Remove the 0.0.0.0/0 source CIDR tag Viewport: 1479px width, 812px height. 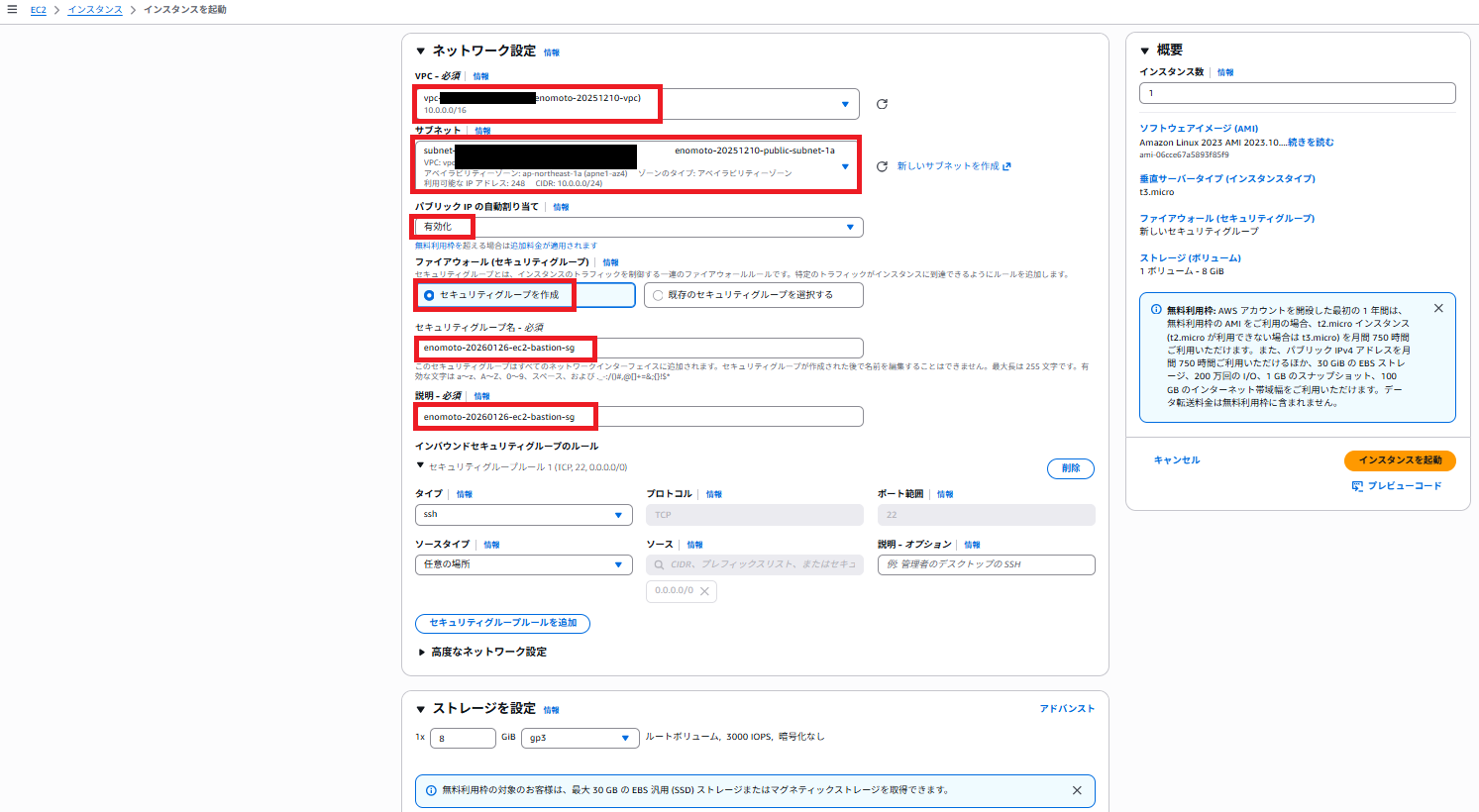pos(704,591)
